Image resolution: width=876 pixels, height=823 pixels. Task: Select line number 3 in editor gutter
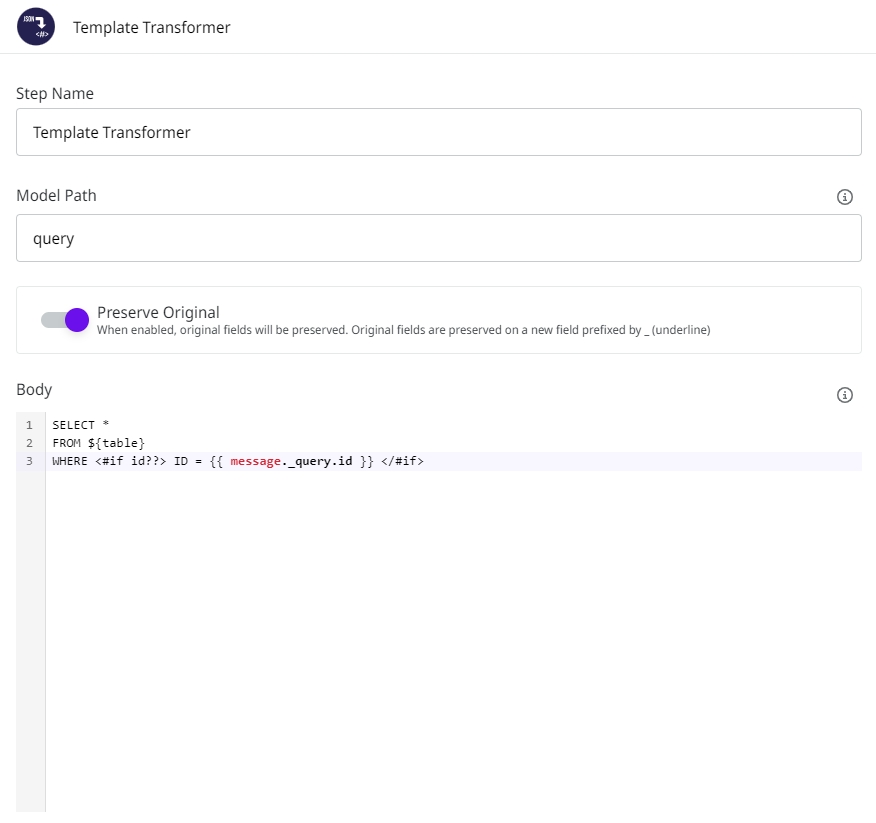pos(29,461)
